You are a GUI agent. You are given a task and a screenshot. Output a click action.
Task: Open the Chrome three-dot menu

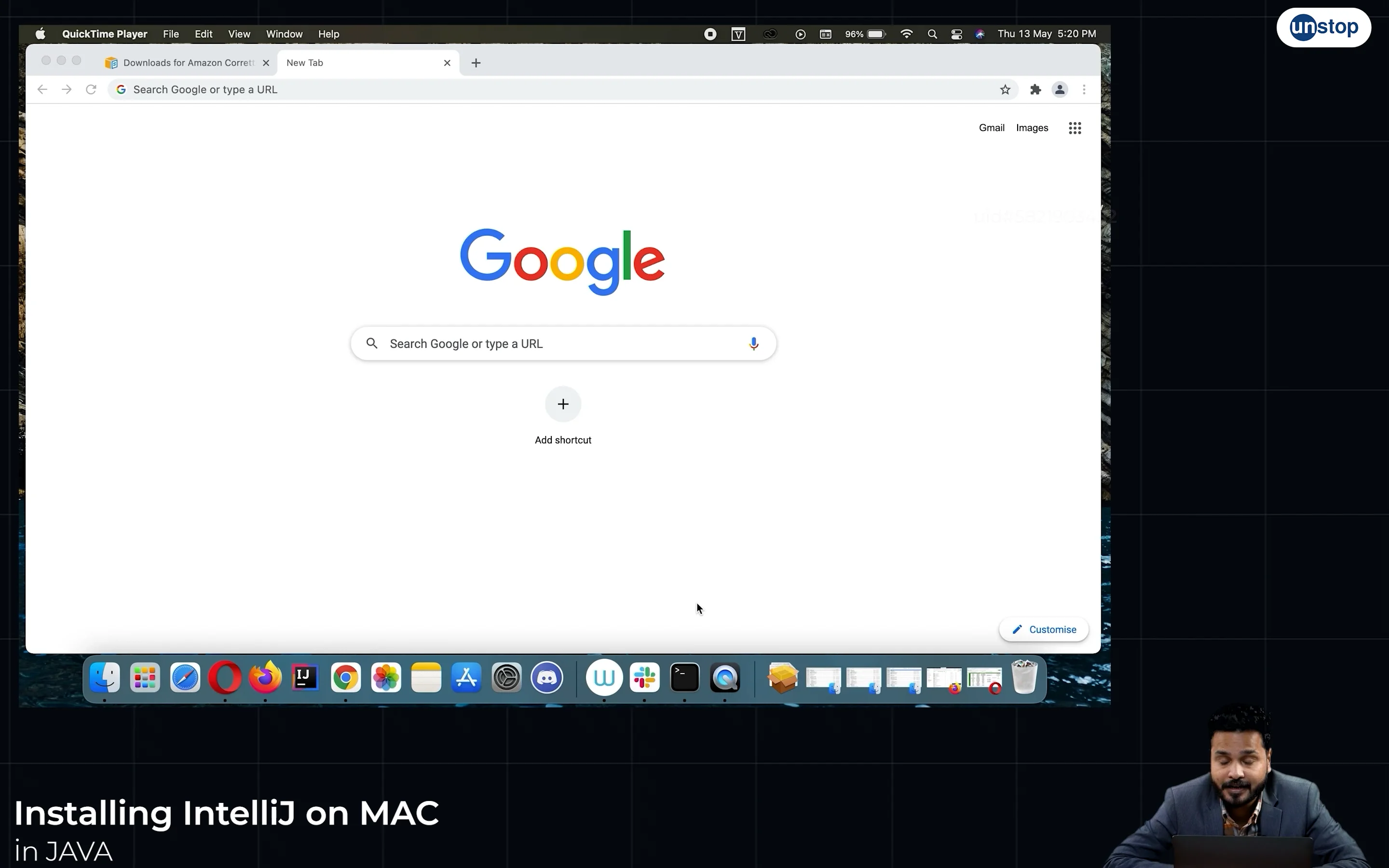1083,90
